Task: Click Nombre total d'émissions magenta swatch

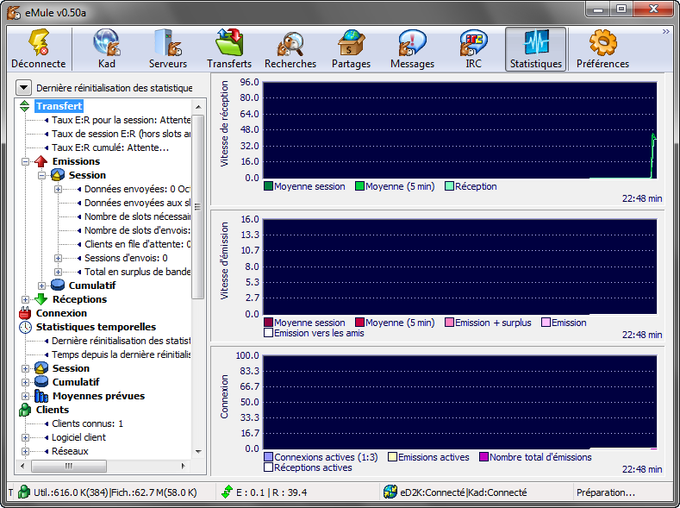Action: pos(484,457)
